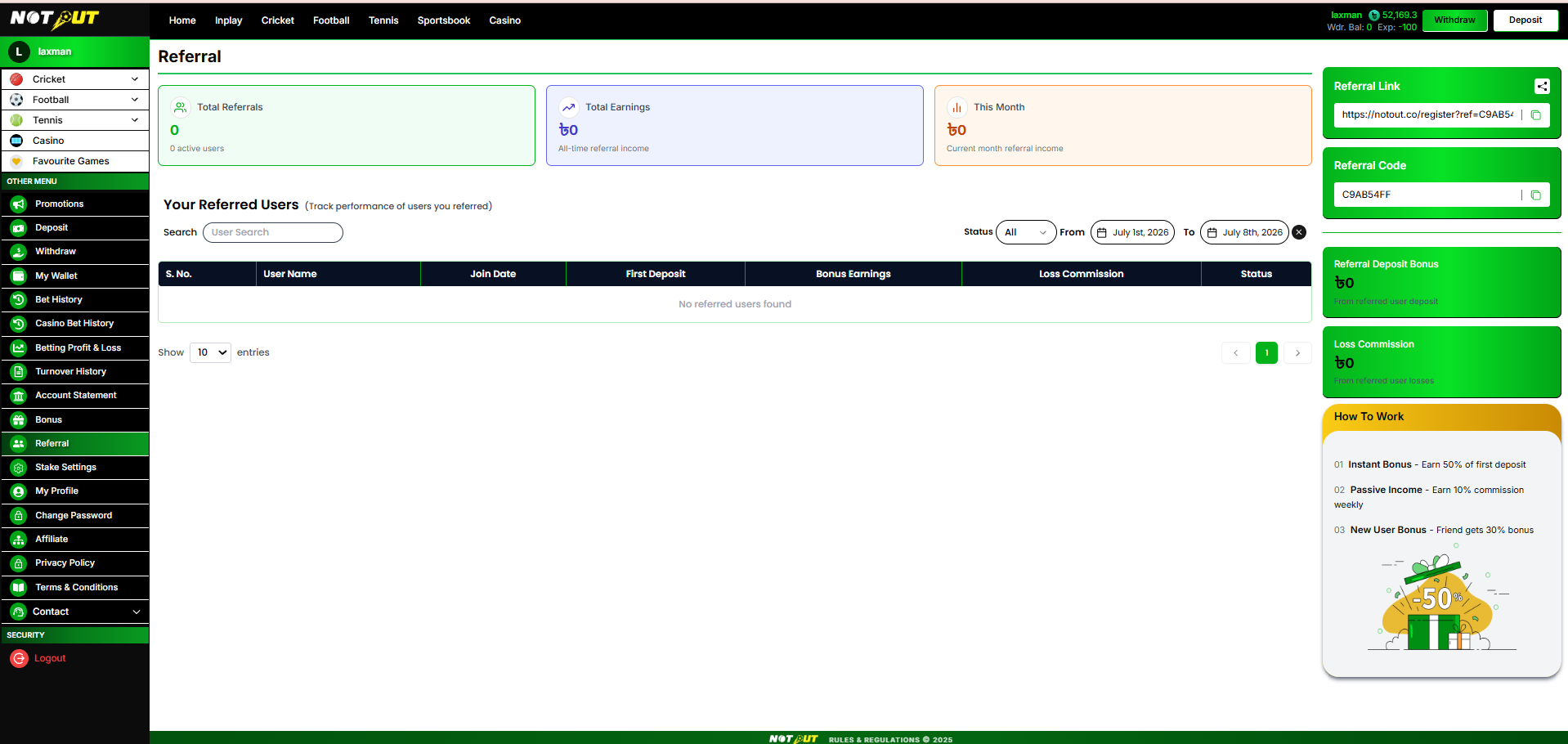1568x744 pixels.
Task: Expand the Cricket sidebar menu
Action: click(x=75, y=79)
